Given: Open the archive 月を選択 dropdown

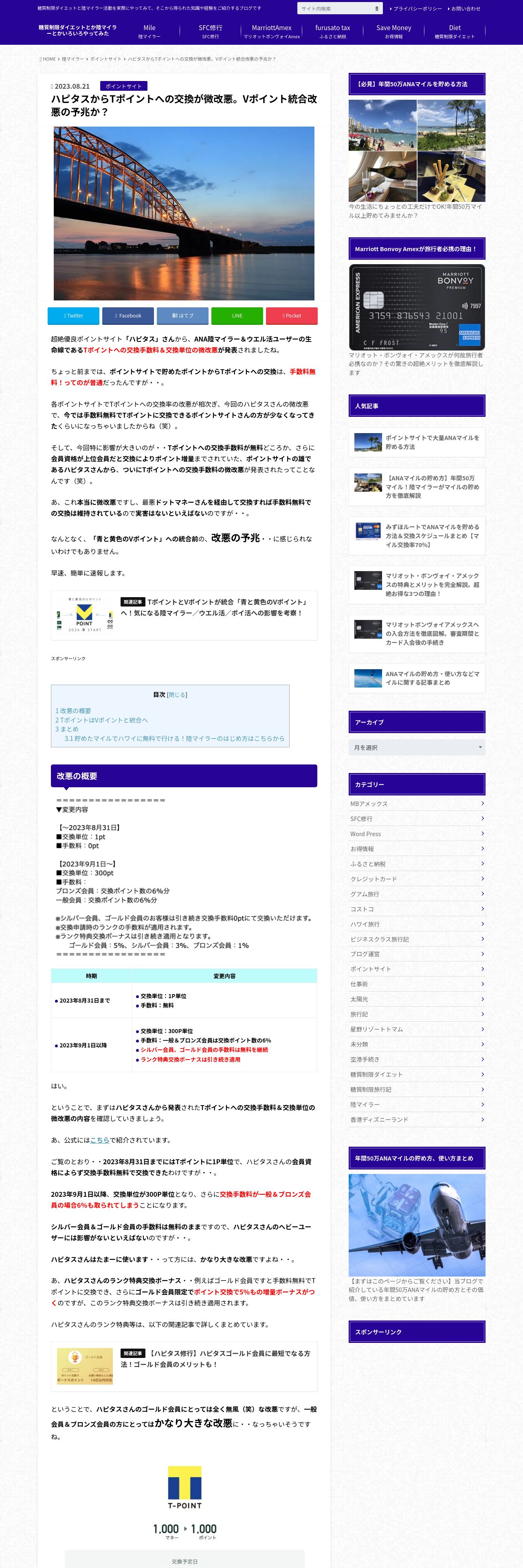Looking at the screenshot, I should (x=417, y=747).
